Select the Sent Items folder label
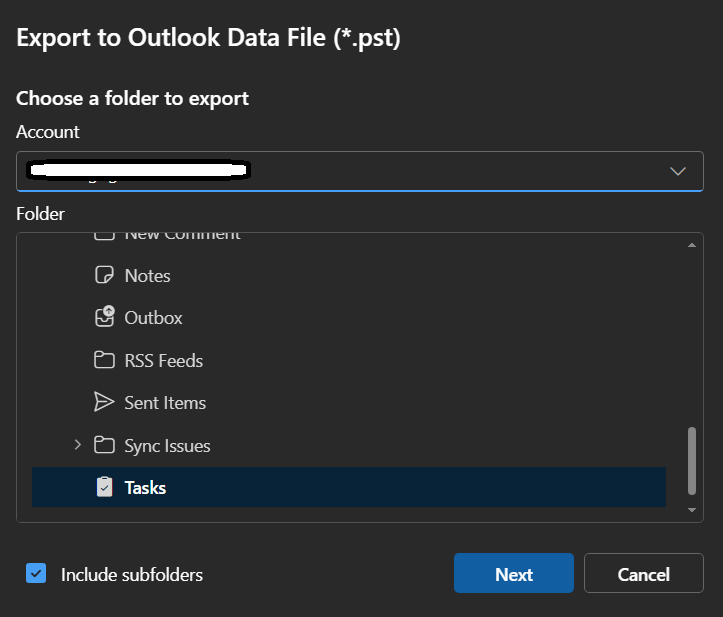The height and width of the screenshot is (617, 723). click(165, 403)
